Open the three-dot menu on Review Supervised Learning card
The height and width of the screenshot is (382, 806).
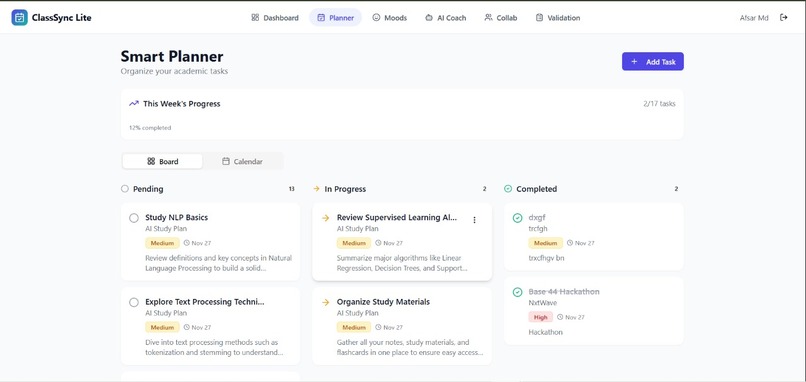click(474, 220)
